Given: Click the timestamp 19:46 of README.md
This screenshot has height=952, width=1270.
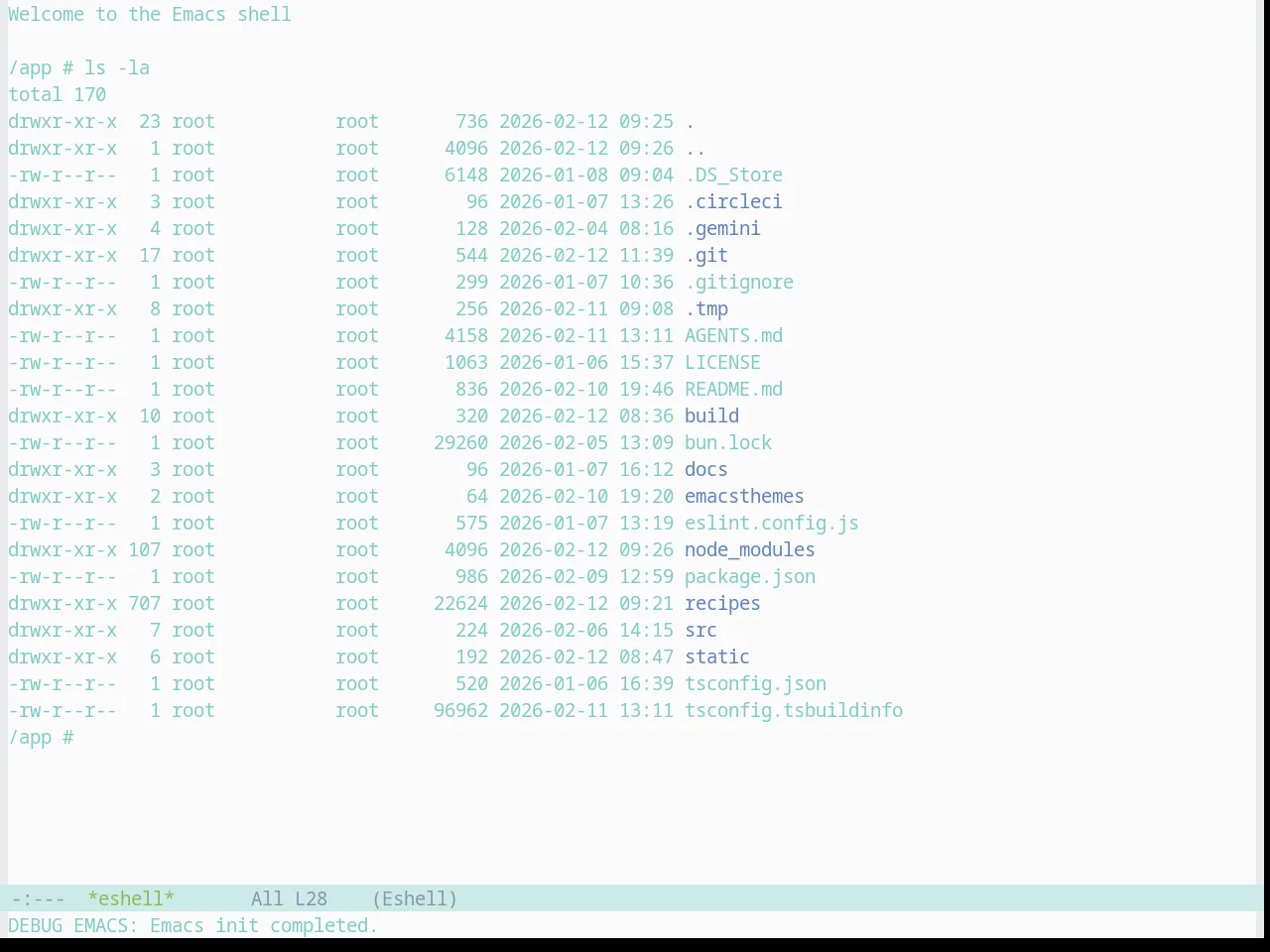Looking at the screenshot, I should pyautogui.click(x=646, y=390).
